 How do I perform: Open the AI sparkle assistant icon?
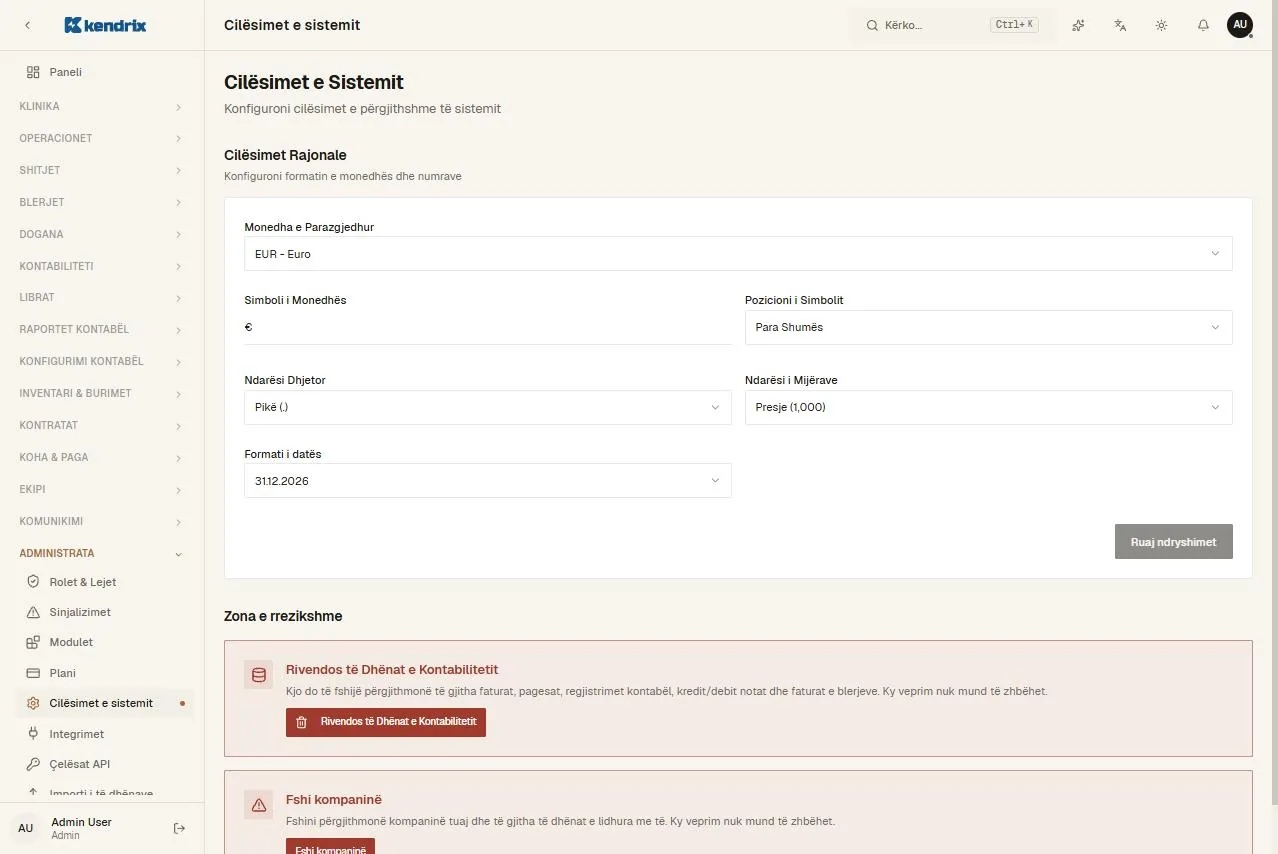(1078, 25)
